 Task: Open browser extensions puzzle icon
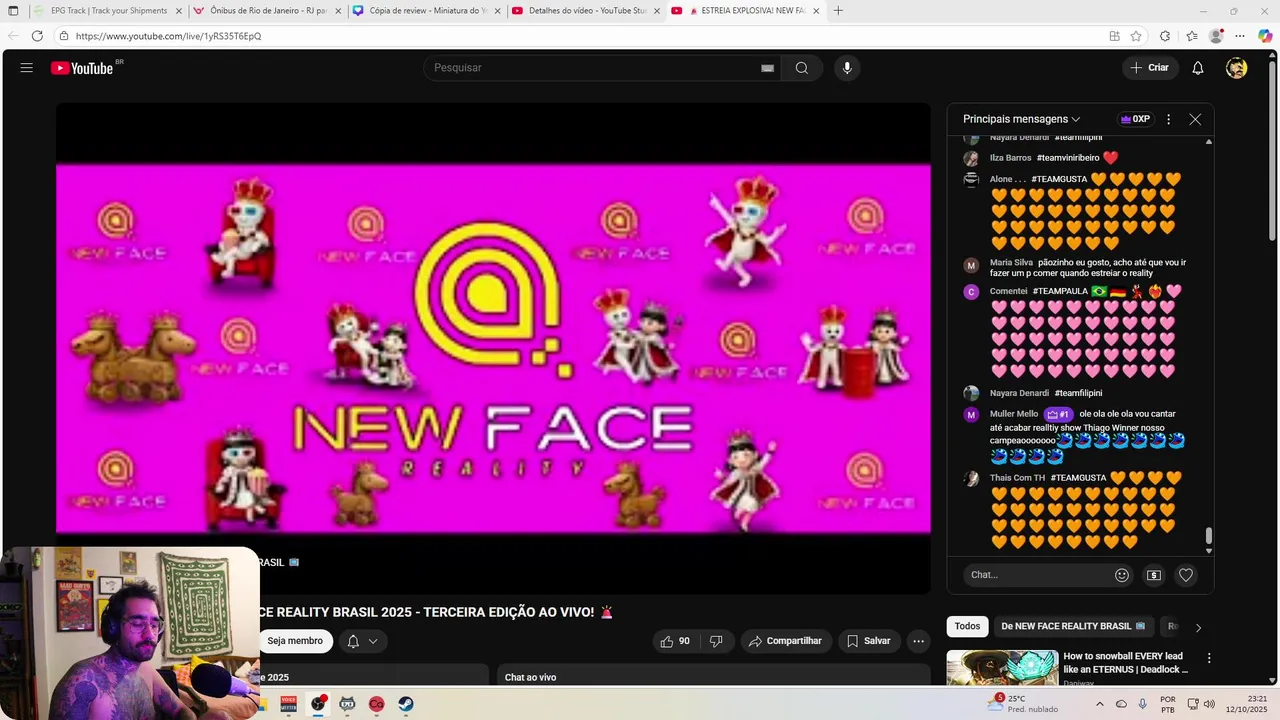click(x=1165, y=36)
